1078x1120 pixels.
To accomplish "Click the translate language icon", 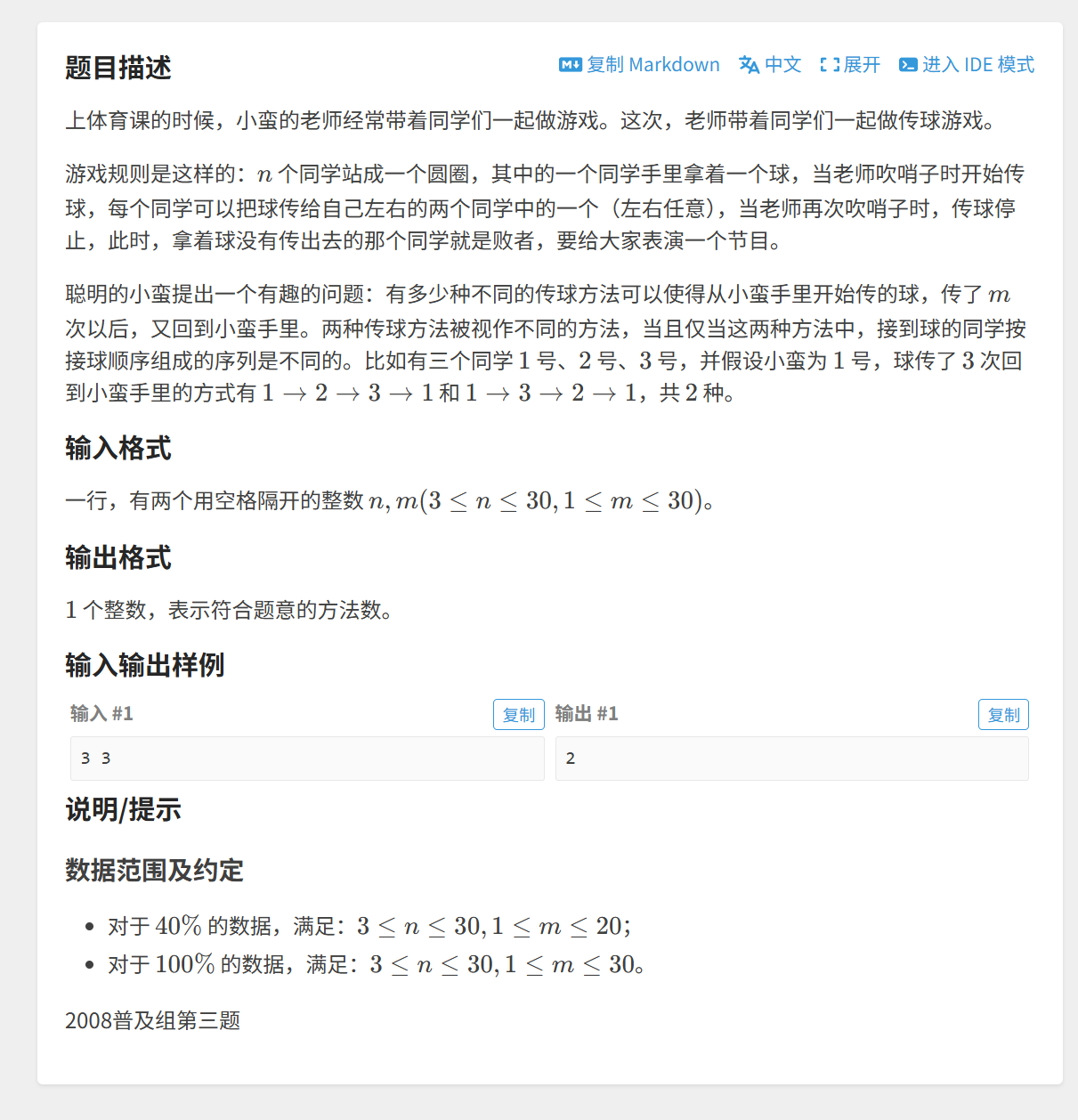I will [x=749, y=65].
